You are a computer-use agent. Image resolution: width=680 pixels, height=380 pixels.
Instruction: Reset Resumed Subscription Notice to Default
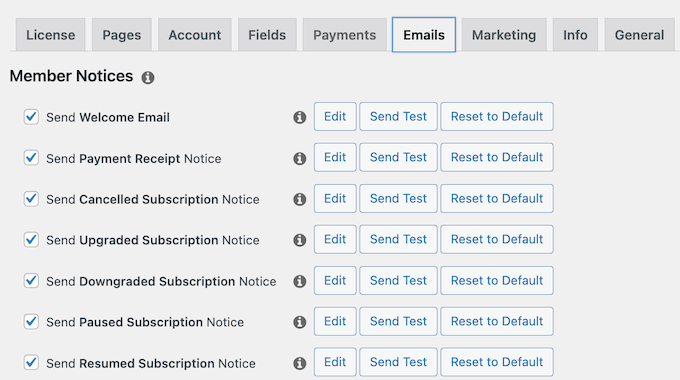[497, 362]
